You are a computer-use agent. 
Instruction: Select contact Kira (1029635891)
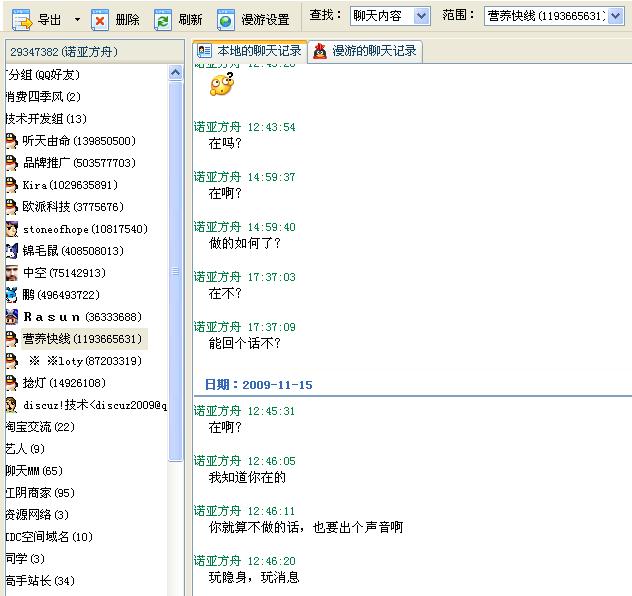(70, 185)
